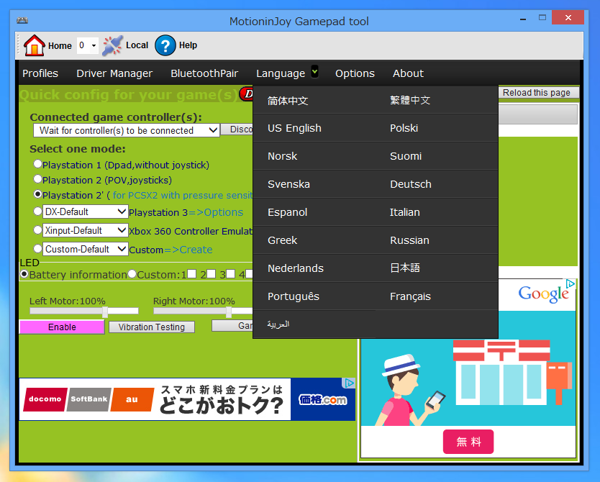Choose 日本語 language
The image size is (600, 482).
pyautogui.click(x=405, y=268)
